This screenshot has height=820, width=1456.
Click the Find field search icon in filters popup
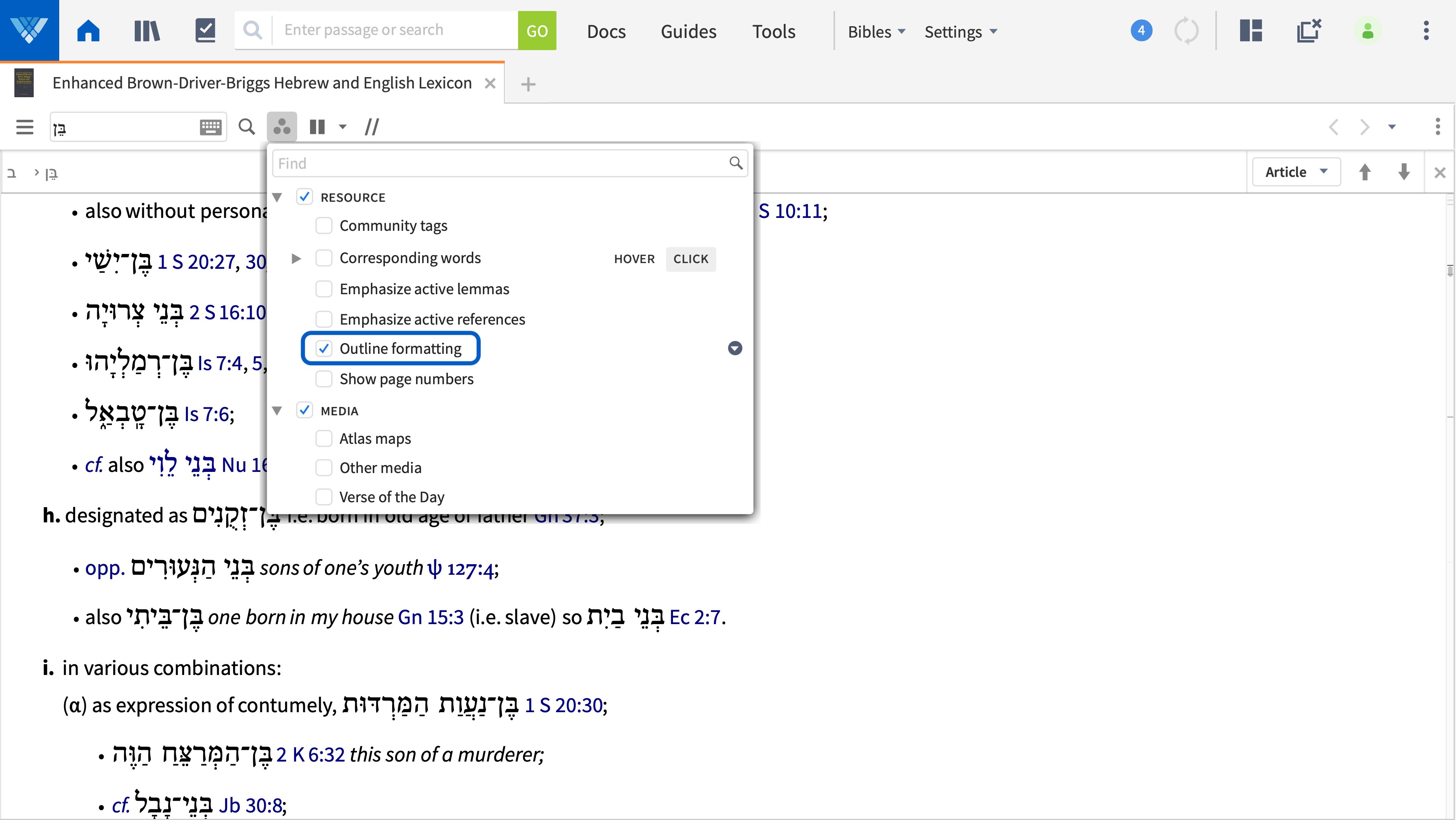735,163
